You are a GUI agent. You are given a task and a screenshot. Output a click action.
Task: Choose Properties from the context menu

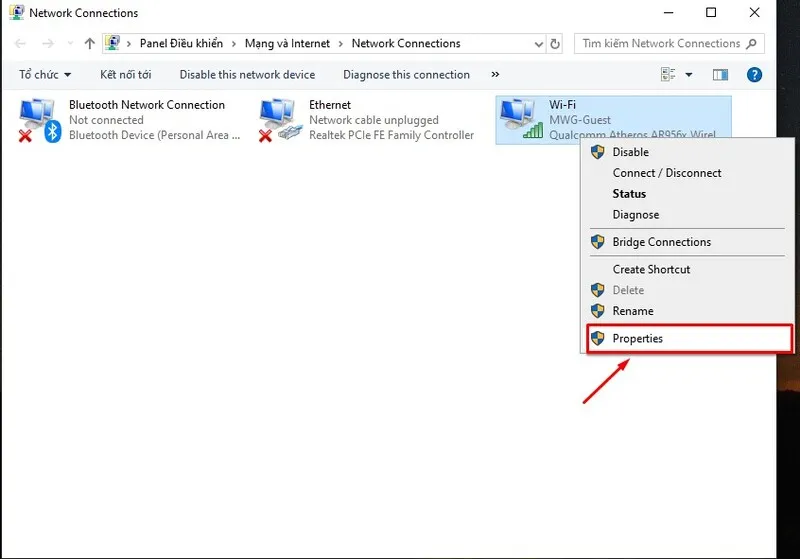tap(637, 339)
